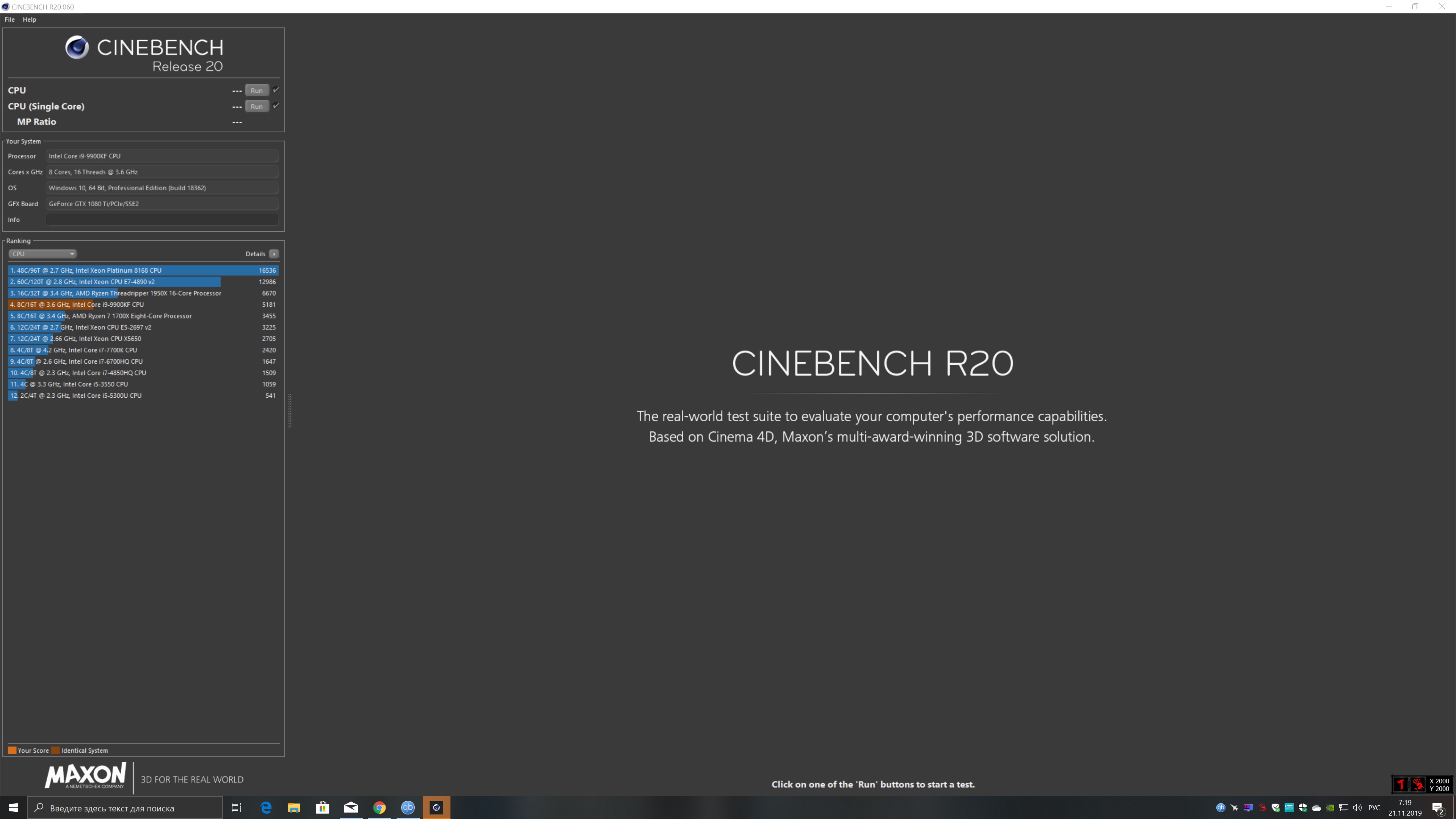Open Microsoft Store from taskbar
1456x819 pixels.
point(322,808)
